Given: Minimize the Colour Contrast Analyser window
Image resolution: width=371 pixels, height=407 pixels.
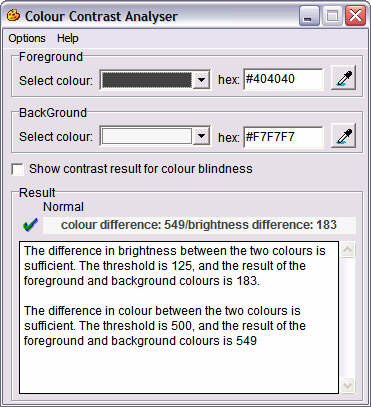Looking at the screenshot, I should point(309,16).
